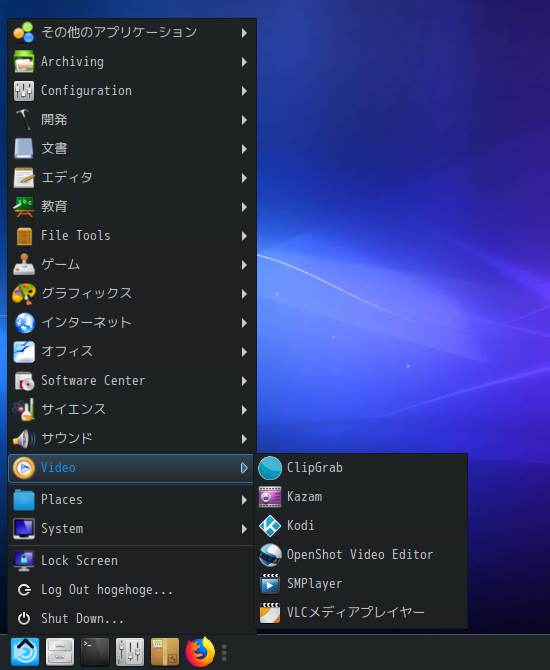Open OpenShot Video Editor
Image resolution: width=550 pixels, height=670 pixels.
361,555
